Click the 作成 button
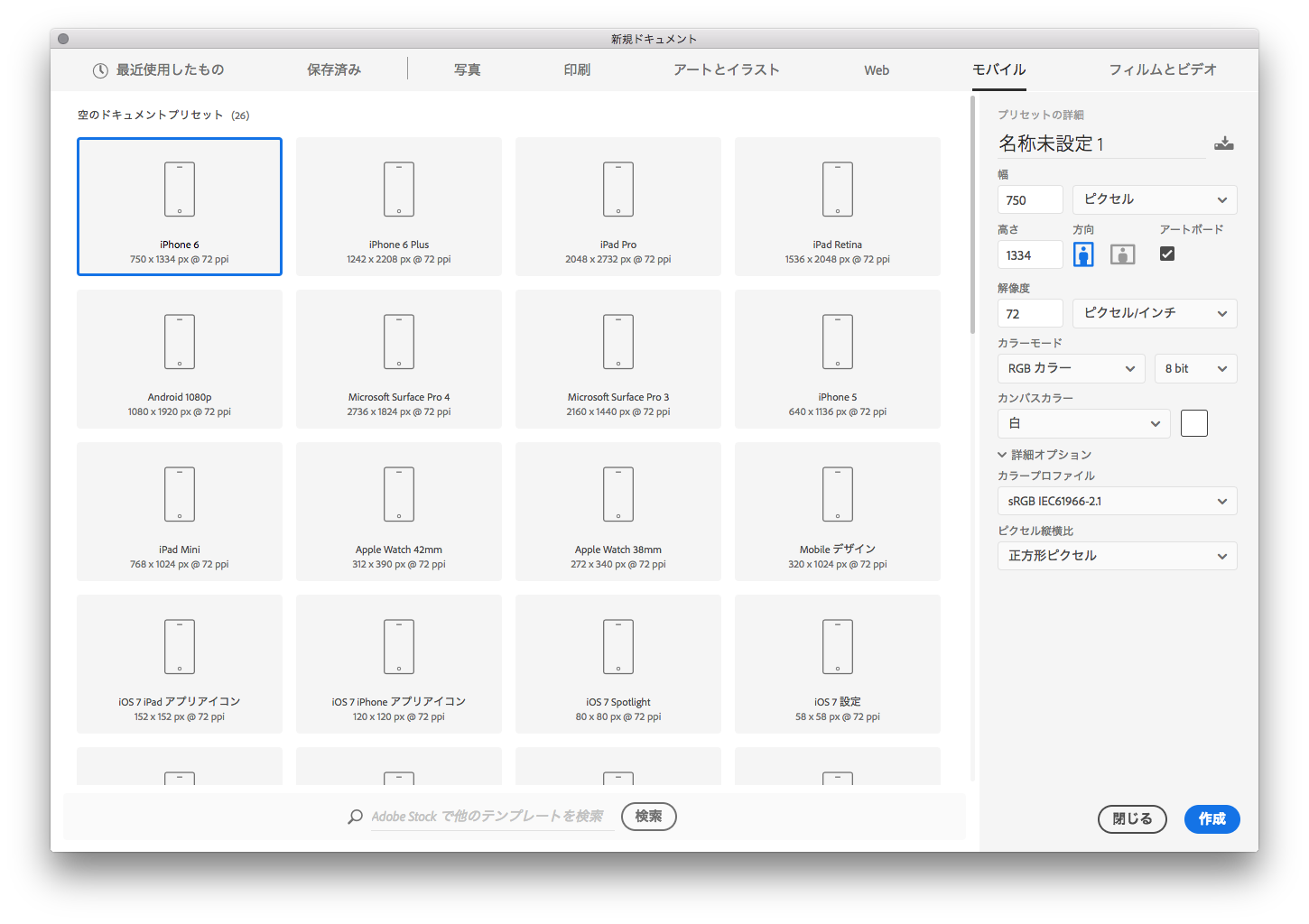The width and height of the screenshot is (1309, 924). point(1212,819)
